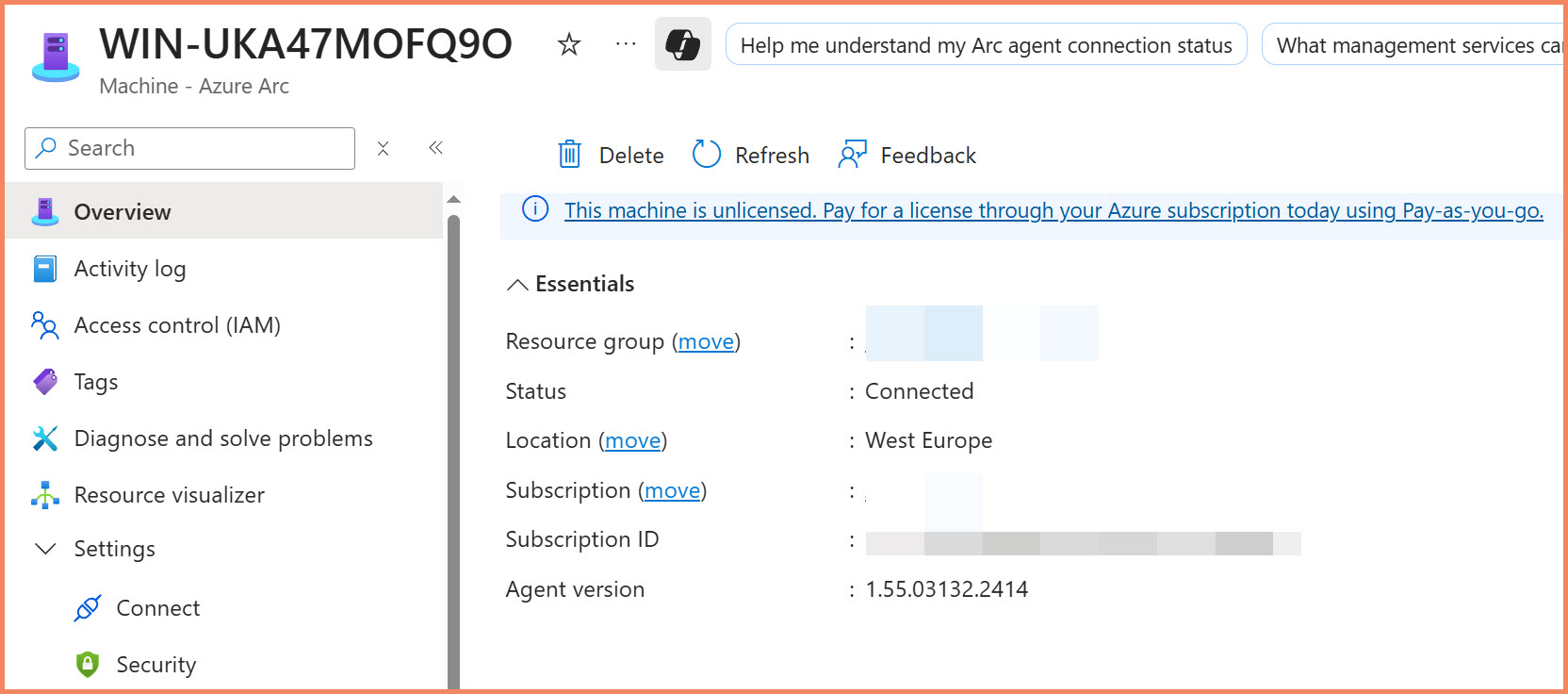Viewport: 1568px width, 694px height.
Task: Open Connect under Settings
Action: [224, 608]
